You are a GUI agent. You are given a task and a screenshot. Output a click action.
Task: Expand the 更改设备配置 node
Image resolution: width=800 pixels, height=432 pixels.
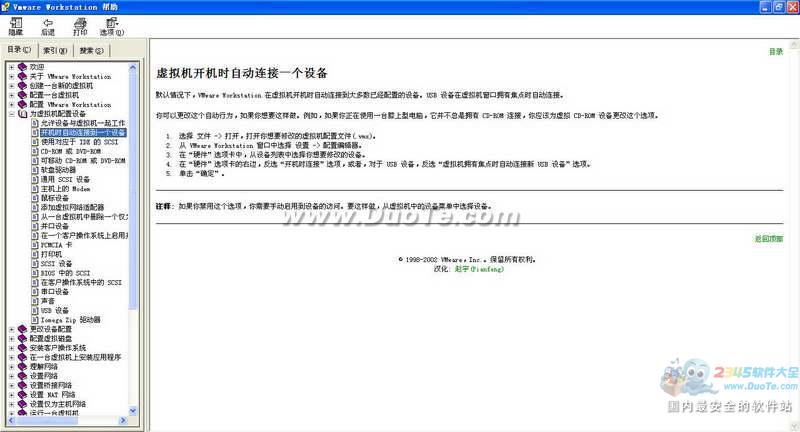click(x=12, y=329)
